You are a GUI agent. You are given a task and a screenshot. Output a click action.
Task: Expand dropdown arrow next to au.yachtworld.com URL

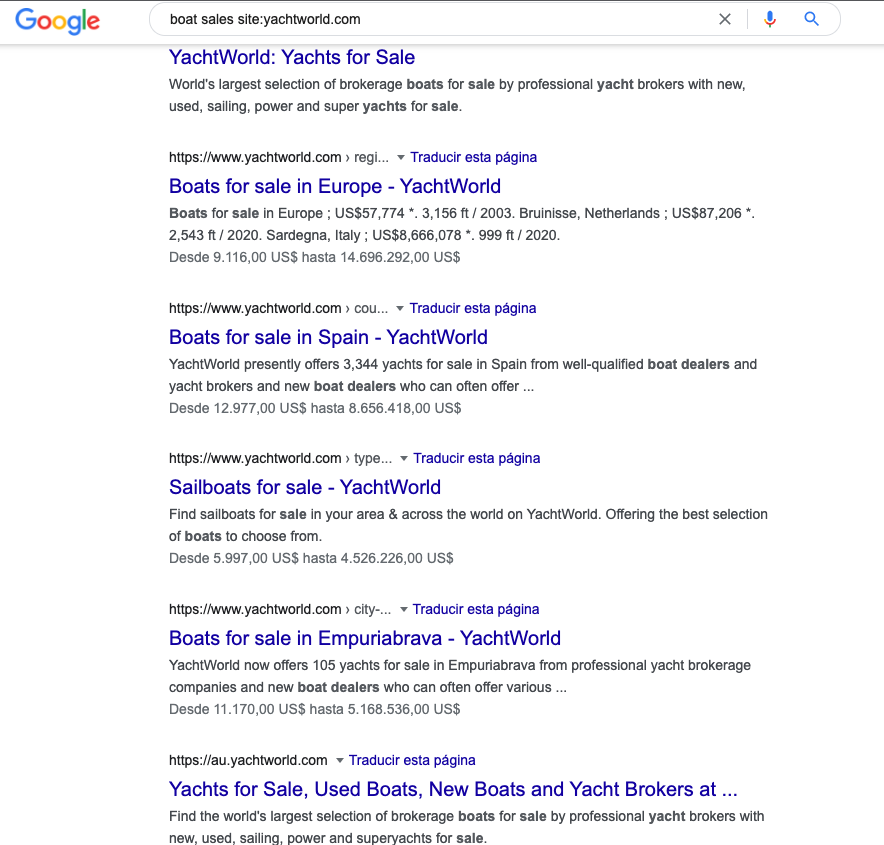pyautogui.click(x=339, y=761)
